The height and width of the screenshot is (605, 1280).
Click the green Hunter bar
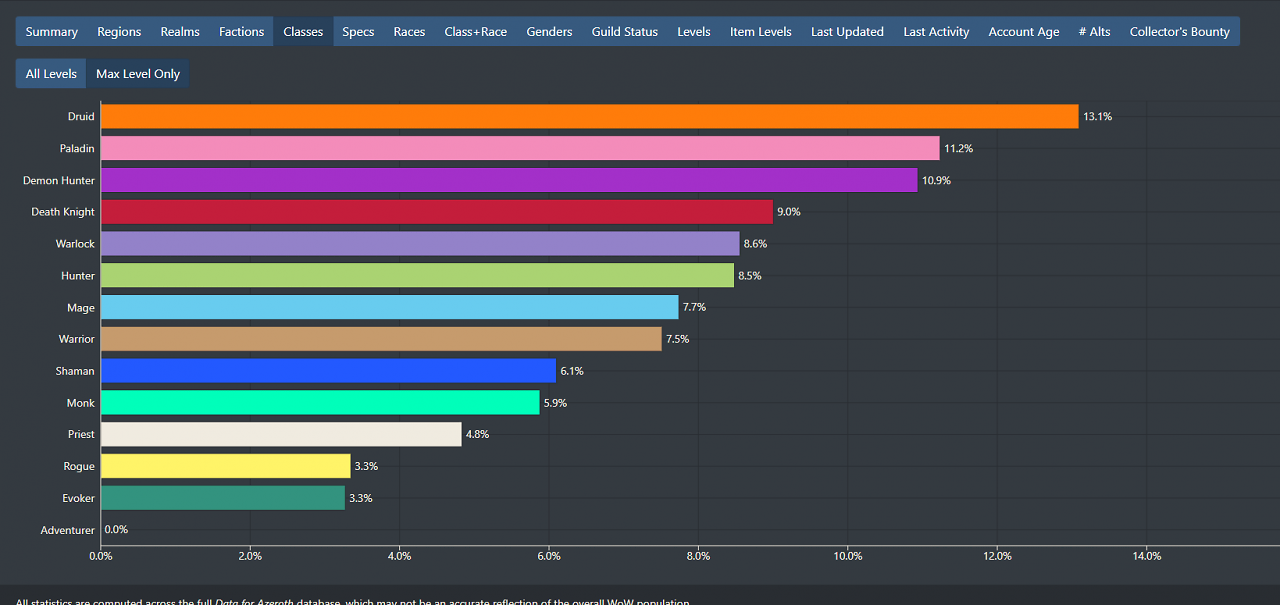(x=417, y=275)
